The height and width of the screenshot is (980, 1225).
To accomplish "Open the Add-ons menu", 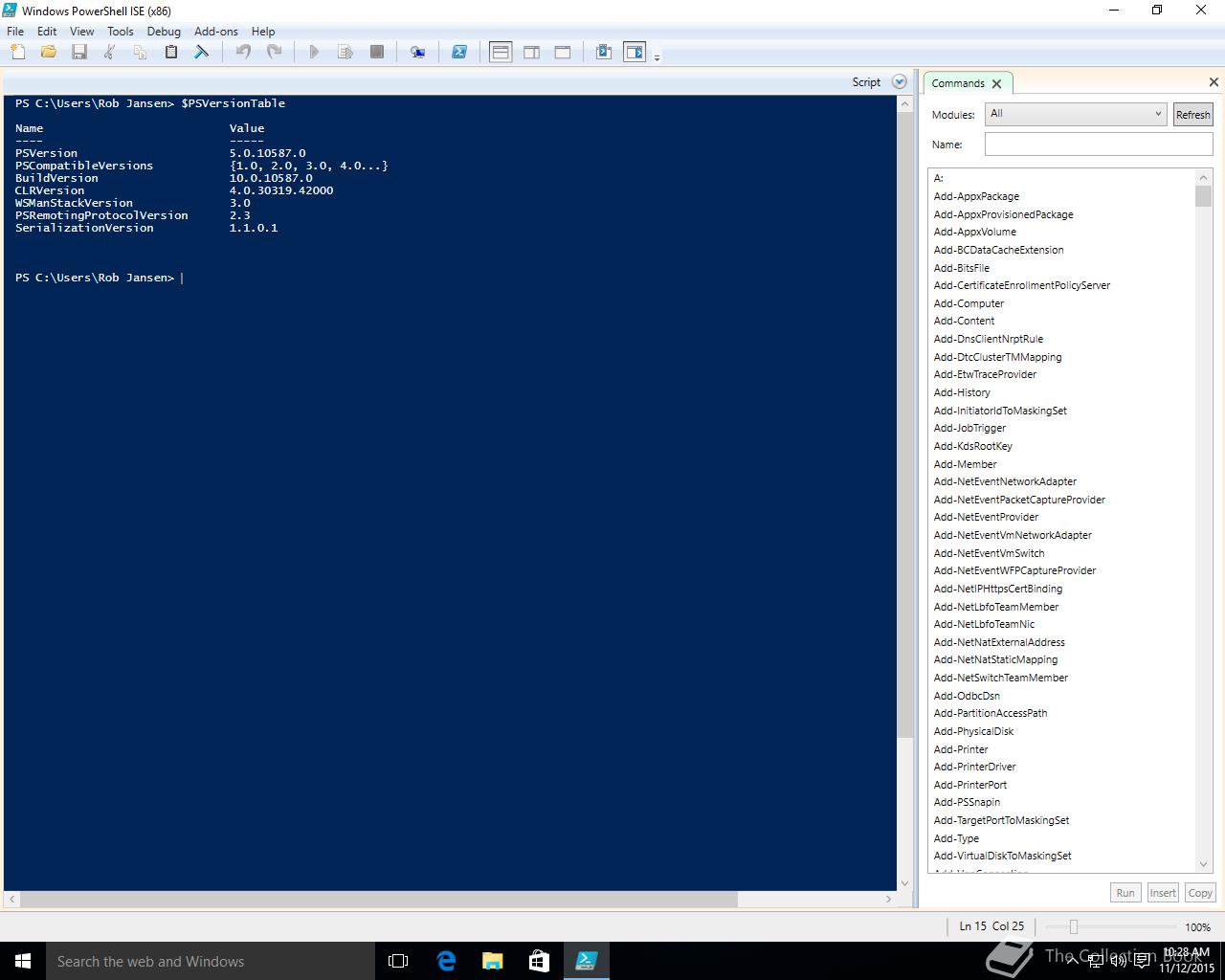I will tap(216, 32).
